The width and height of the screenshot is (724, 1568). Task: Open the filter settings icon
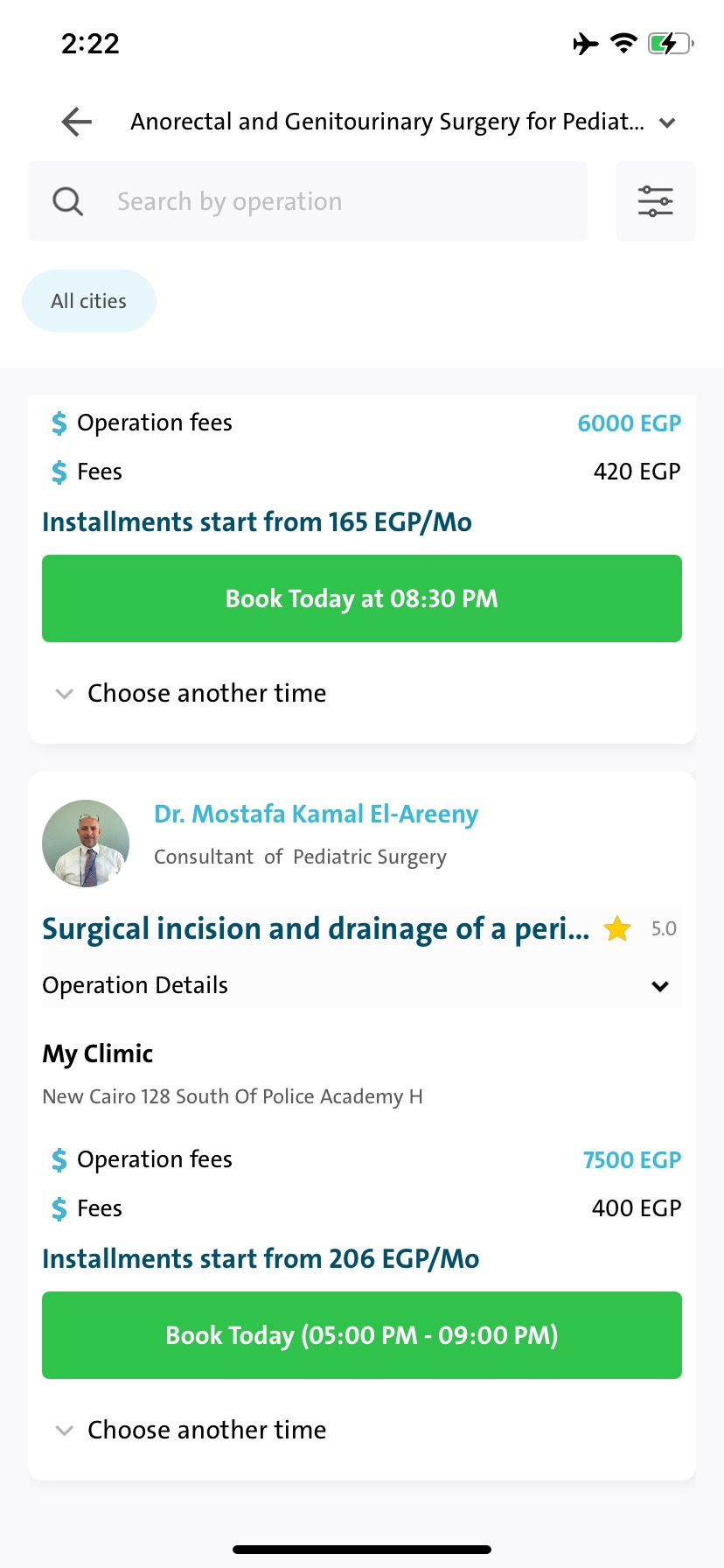point(655,201)
